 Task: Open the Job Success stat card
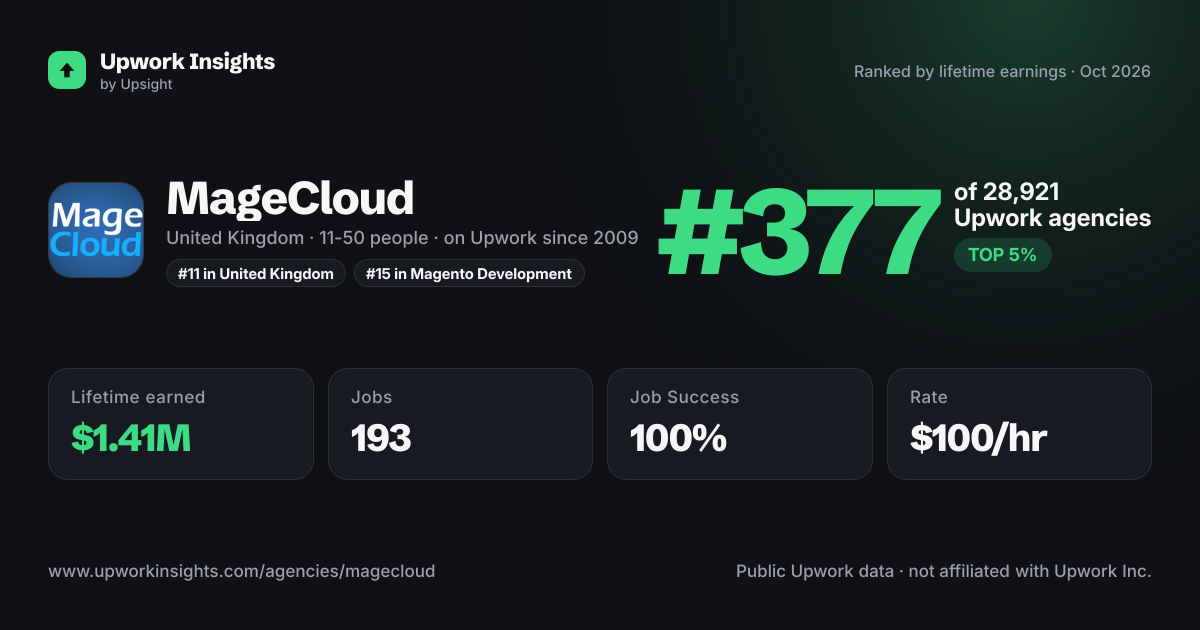coord(740,424)
